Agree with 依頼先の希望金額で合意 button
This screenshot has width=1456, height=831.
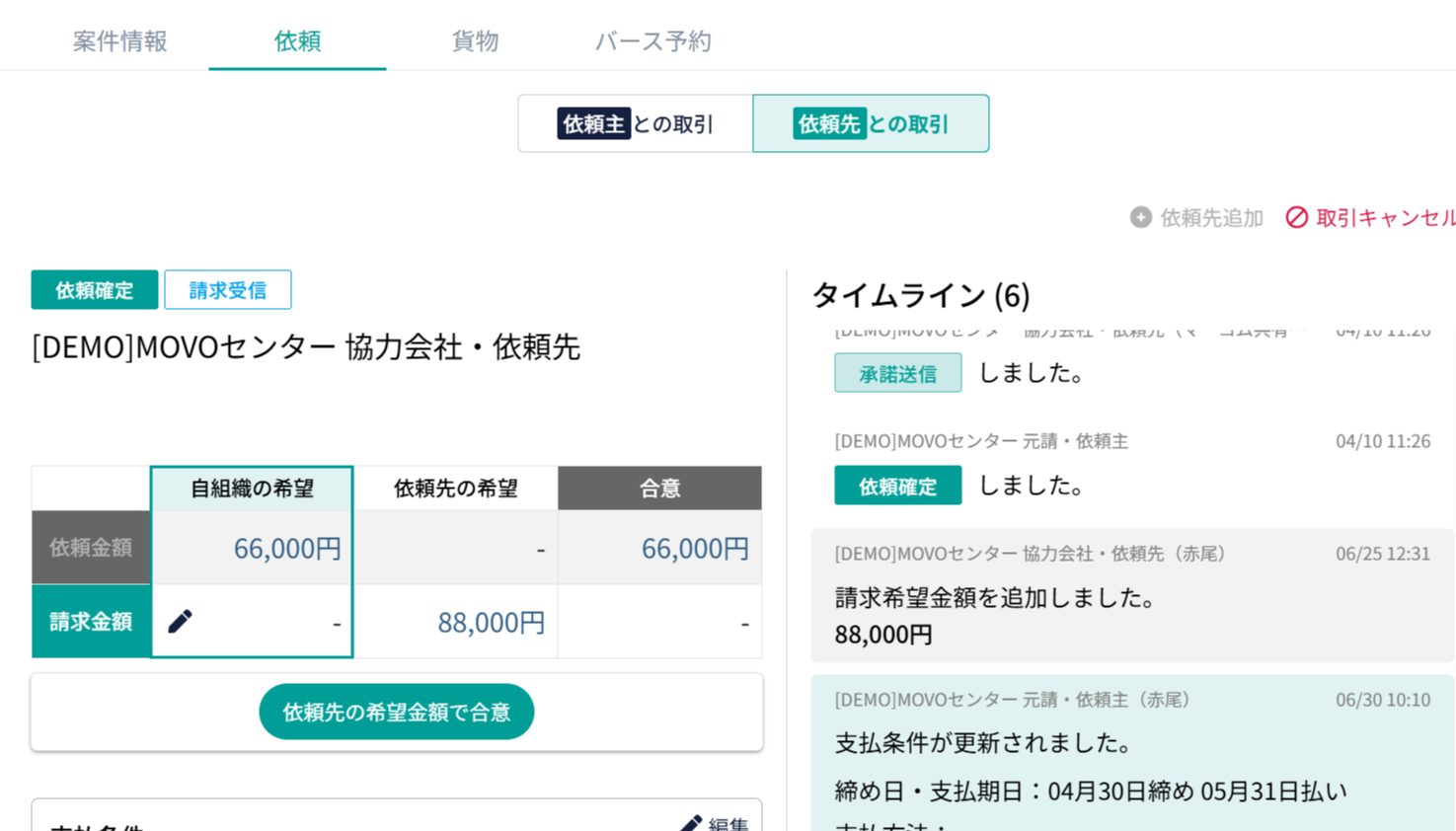397,712
